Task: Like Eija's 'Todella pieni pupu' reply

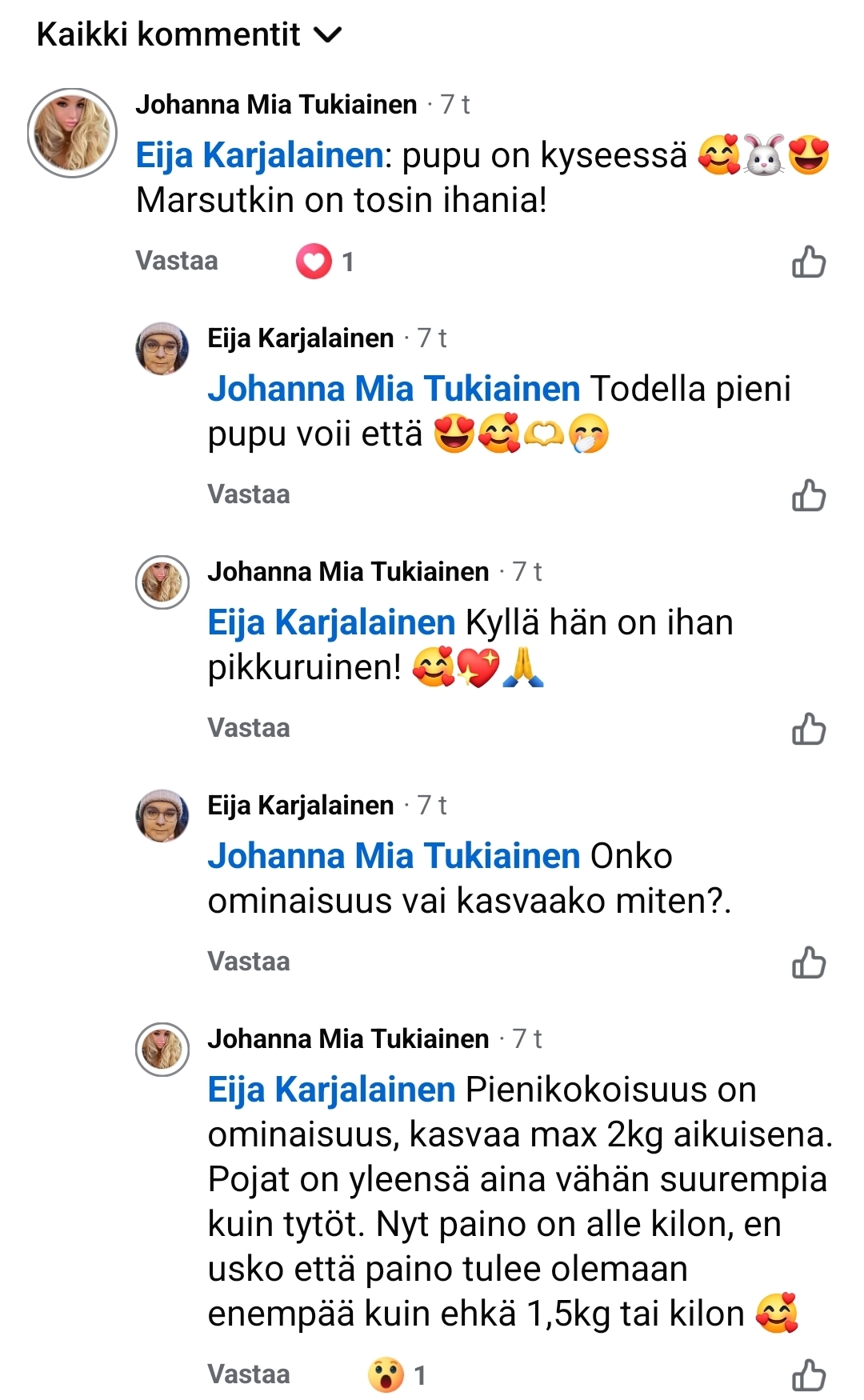Action: [x=808, y=495]
